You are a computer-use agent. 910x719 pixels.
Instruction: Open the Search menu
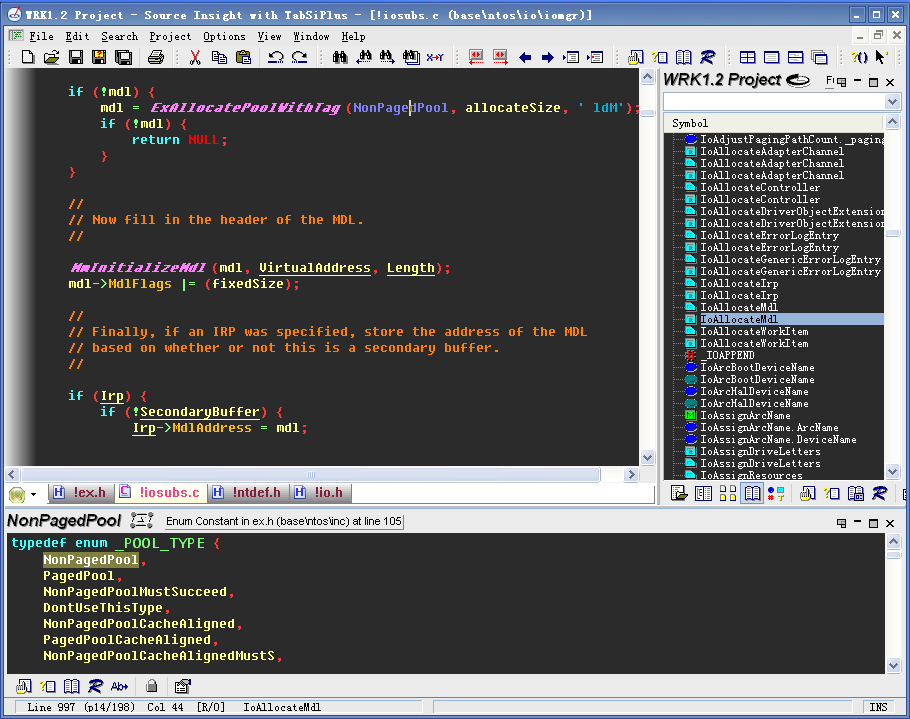pos(119,36)
